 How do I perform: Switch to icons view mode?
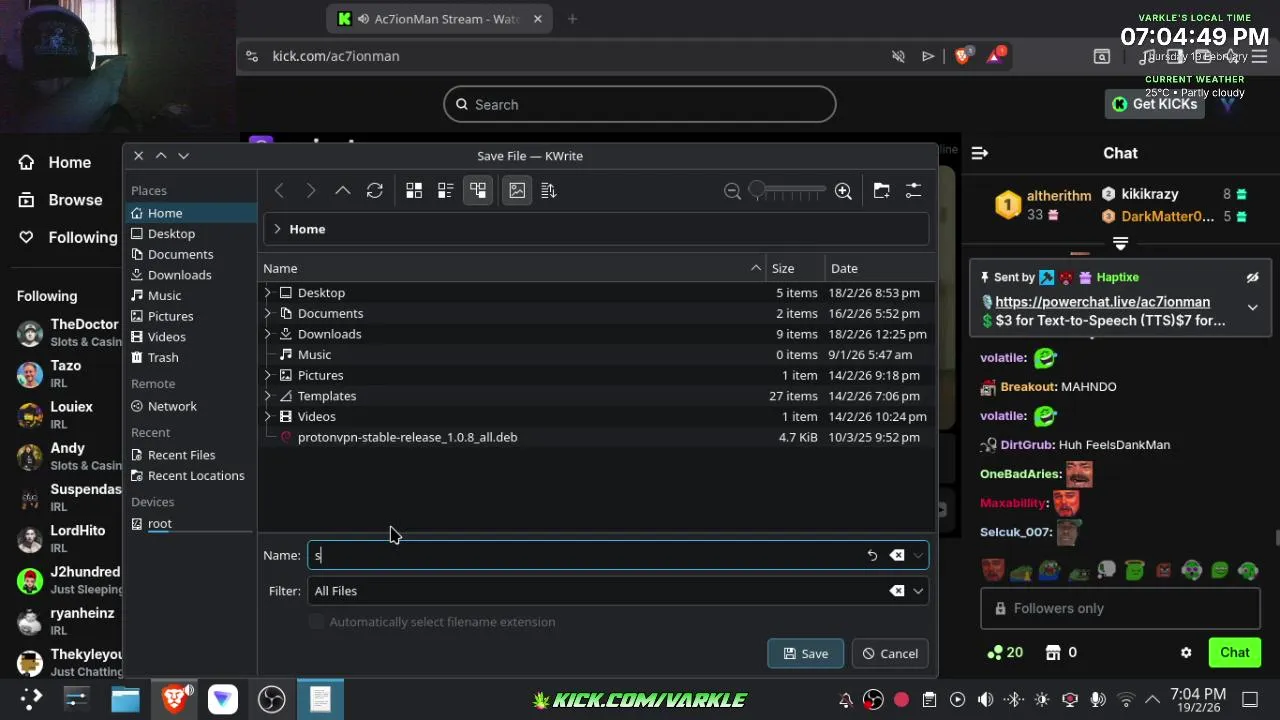(x=414, y=190)
